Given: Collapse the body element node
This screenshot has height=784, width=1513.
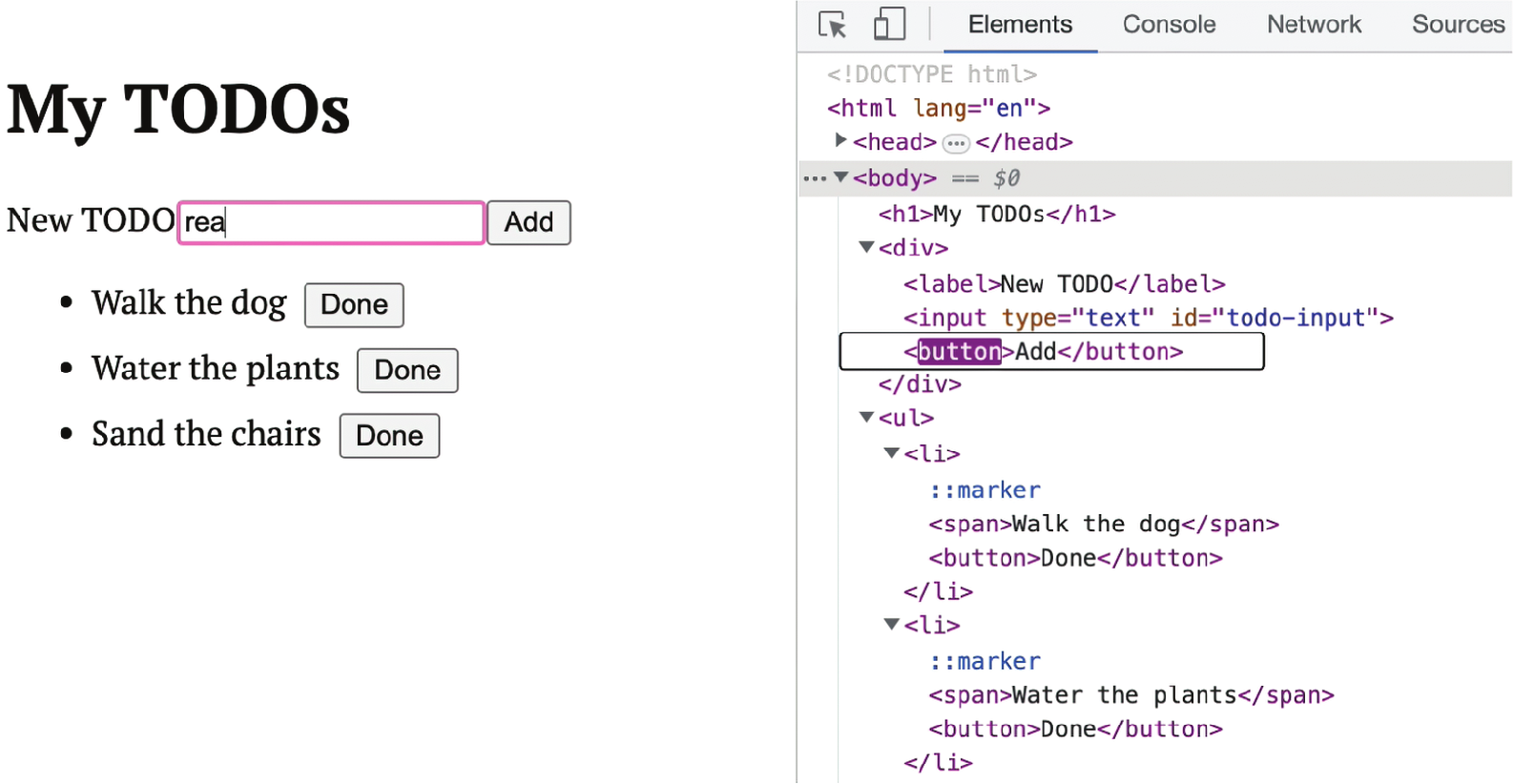Looking at the screenshot, I should (840, 177).
